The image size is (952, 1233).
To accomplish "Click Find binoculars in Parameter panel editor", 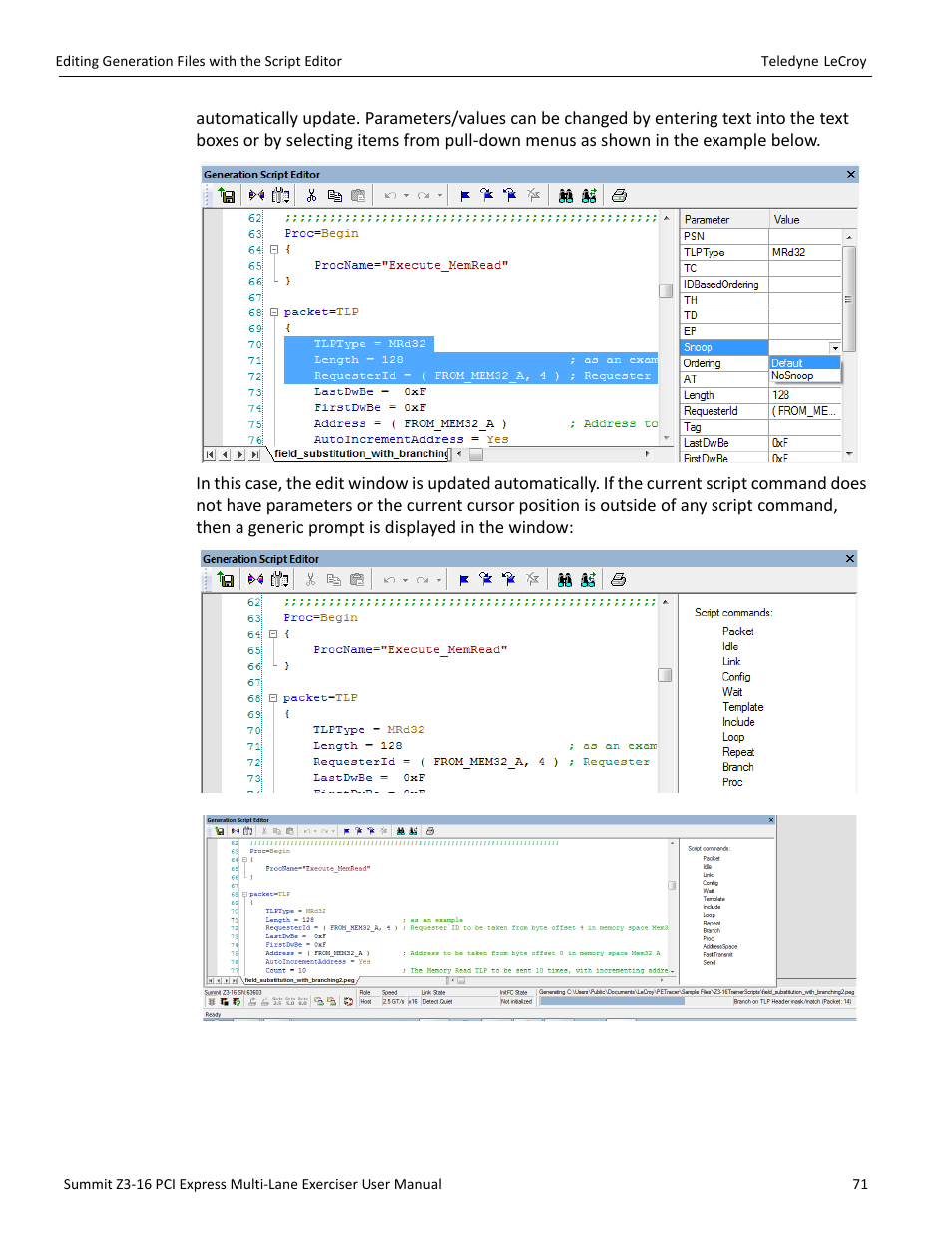I will 566,196.
